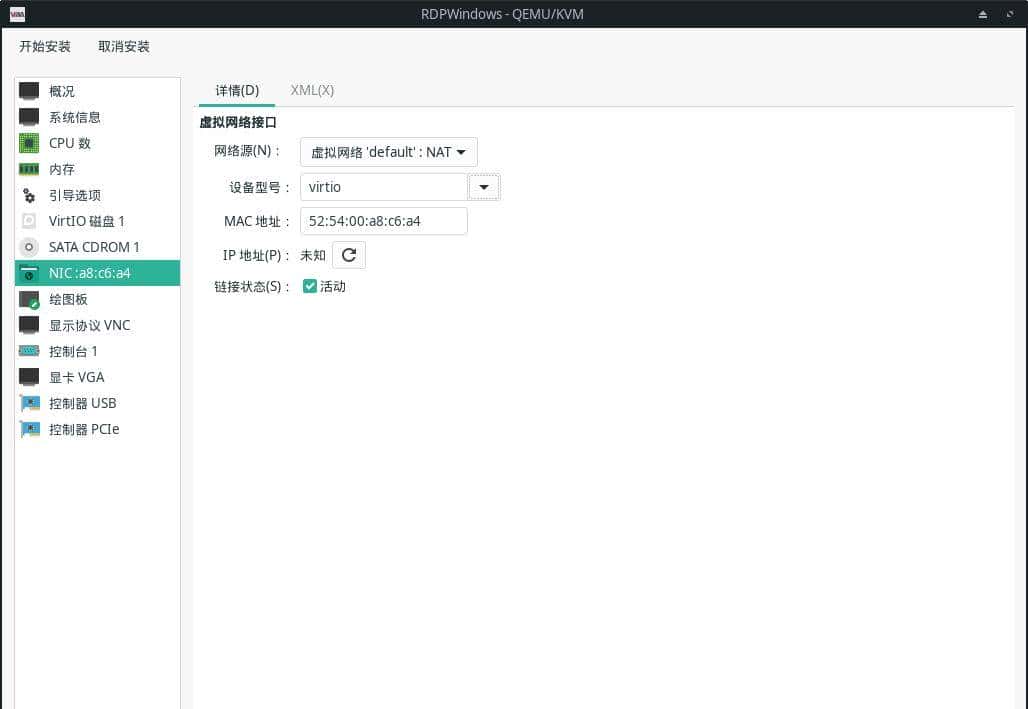Select the 详情(D) tab
Viewport: 1028px width, 709px height.
[236, 90]
